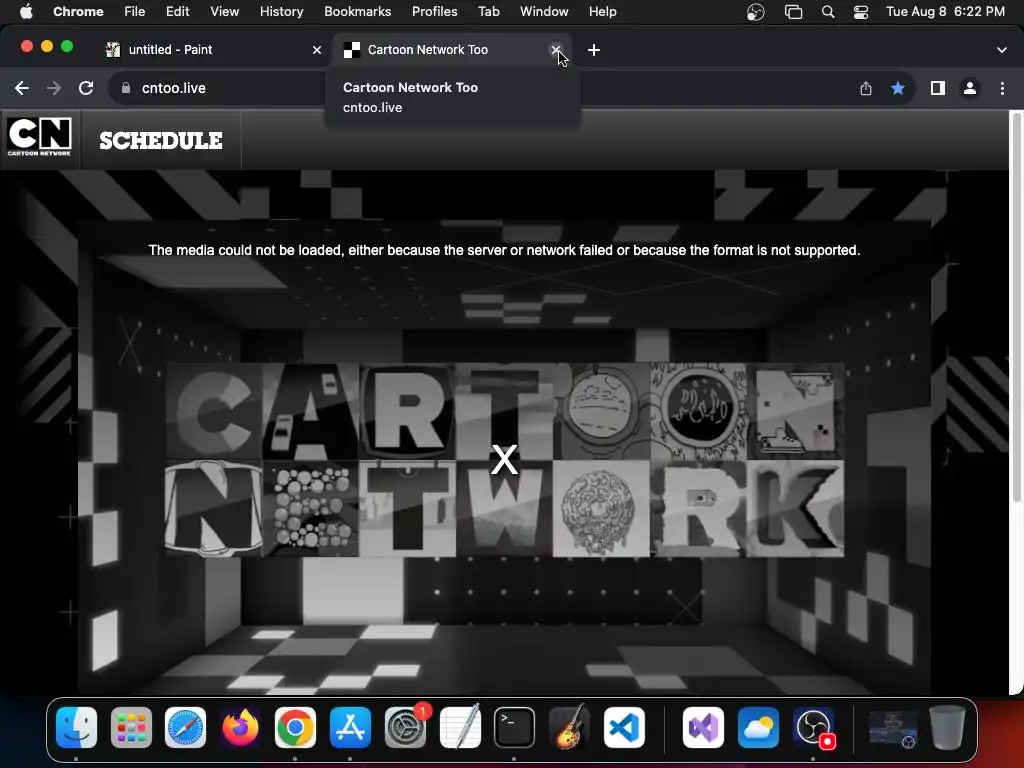
Task: Launch Safari from the Dock
Action: coord(185,728)
